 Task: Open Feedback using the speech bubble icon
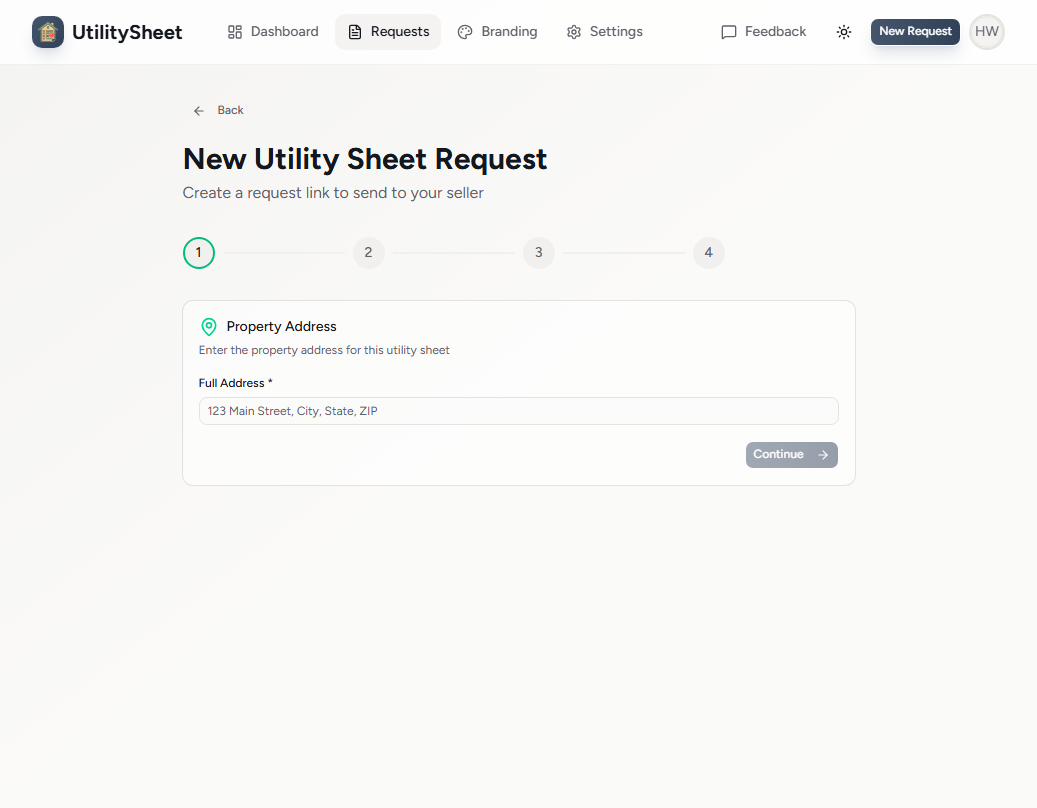pyautogui.click(x=729, y=31)
